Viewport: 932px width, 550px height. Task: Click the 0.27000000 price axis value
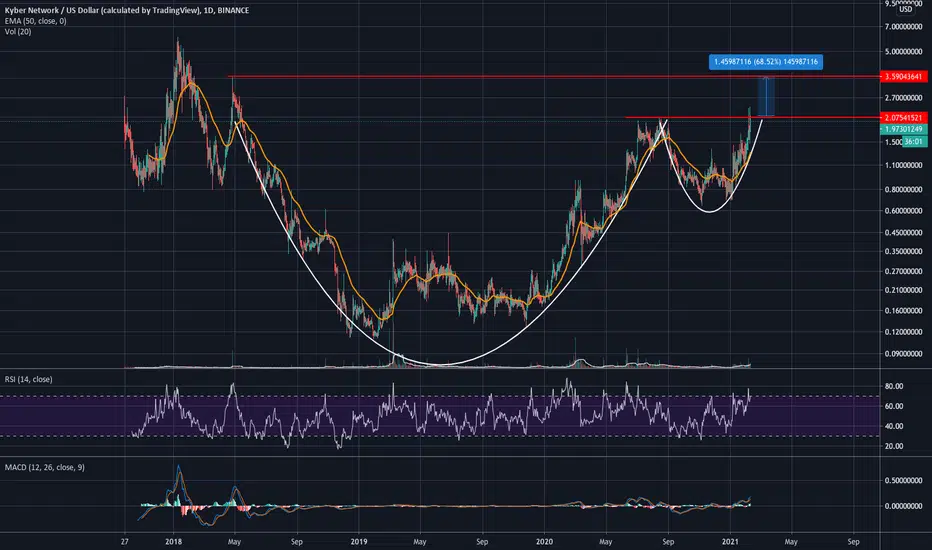(903, 271)
